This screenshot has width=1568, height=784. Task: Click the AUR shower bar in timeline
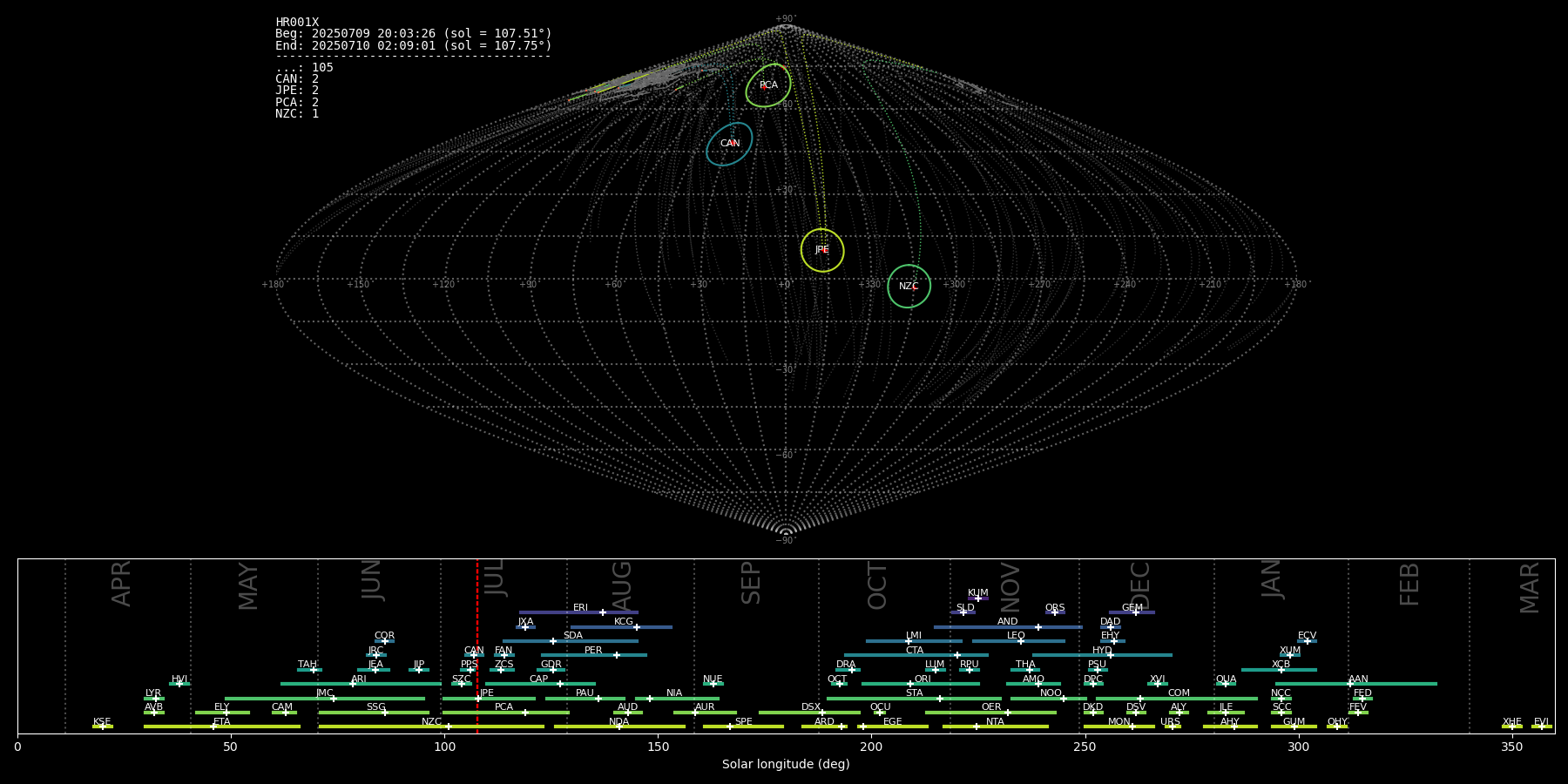pyautogui.click(x=705, y=713)
